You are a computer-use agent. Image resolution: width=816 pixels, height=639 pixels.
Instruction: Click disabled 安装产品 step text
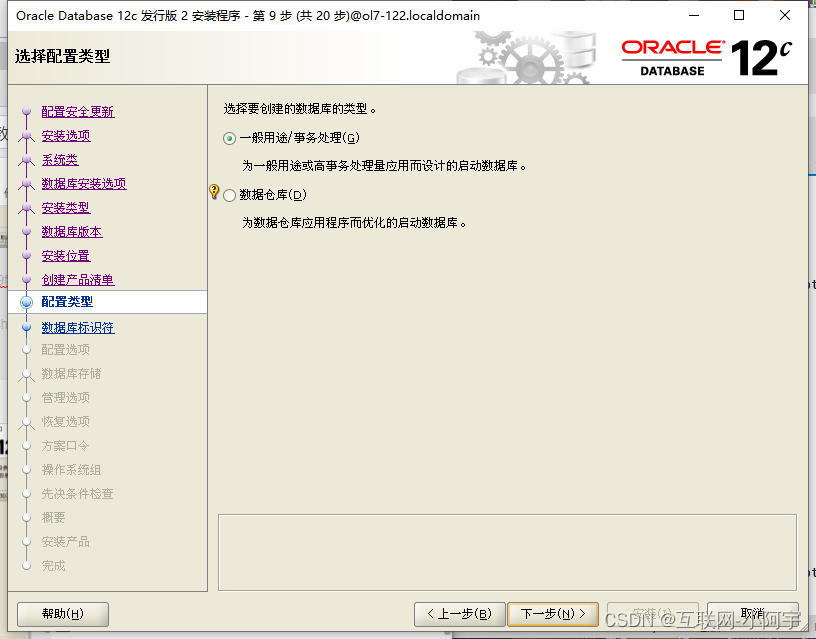[66, 541]
